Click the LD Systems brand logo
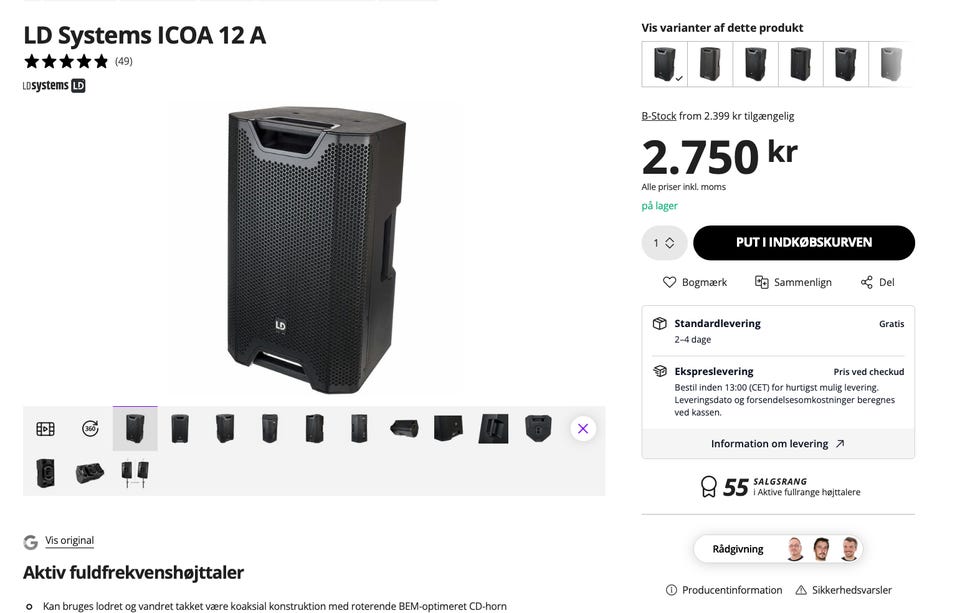Screen dimensions: 960x613 point(54,86)
